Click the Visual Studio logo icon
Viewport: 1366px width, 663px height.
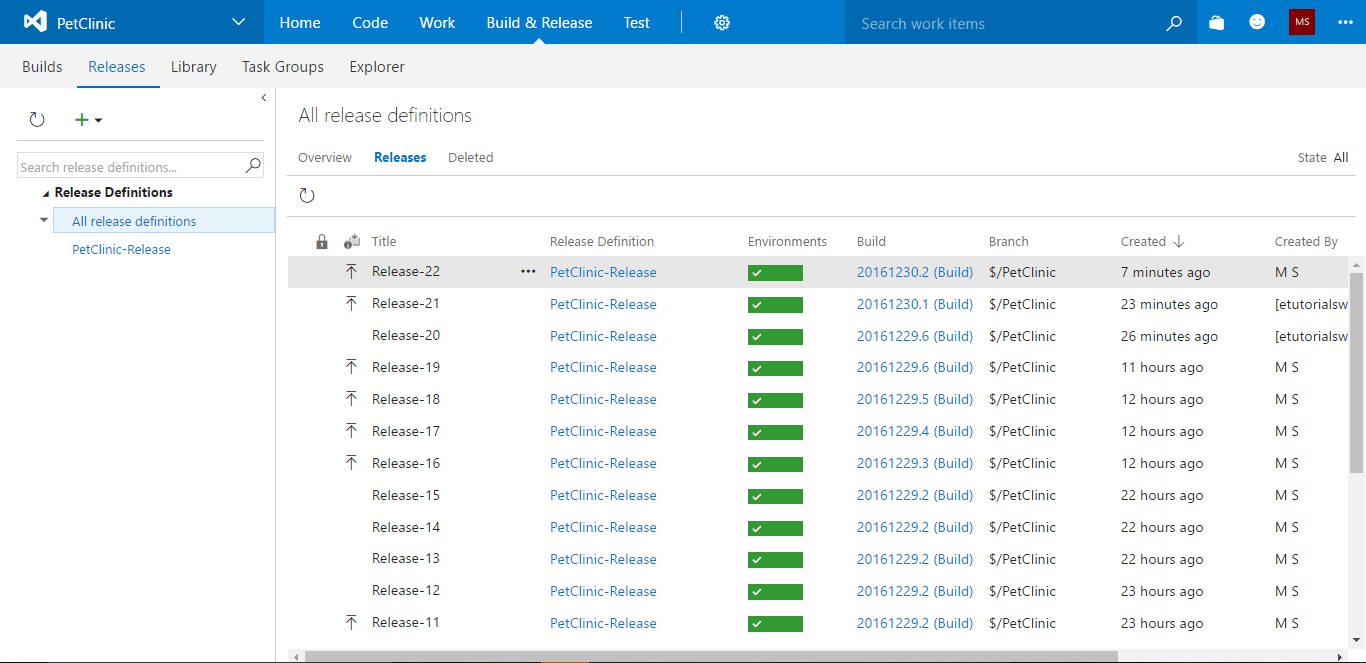tap(35, 22)
